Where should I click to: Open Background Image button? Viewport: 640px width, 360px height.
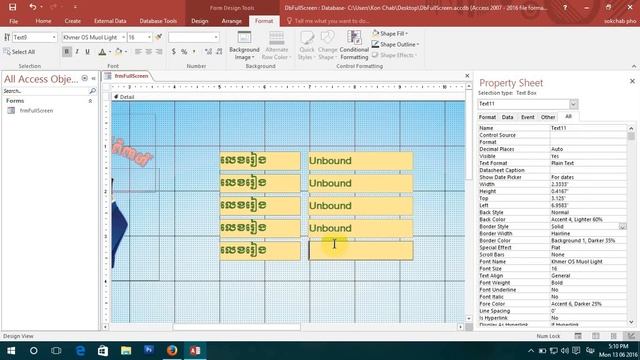point(244,46)
